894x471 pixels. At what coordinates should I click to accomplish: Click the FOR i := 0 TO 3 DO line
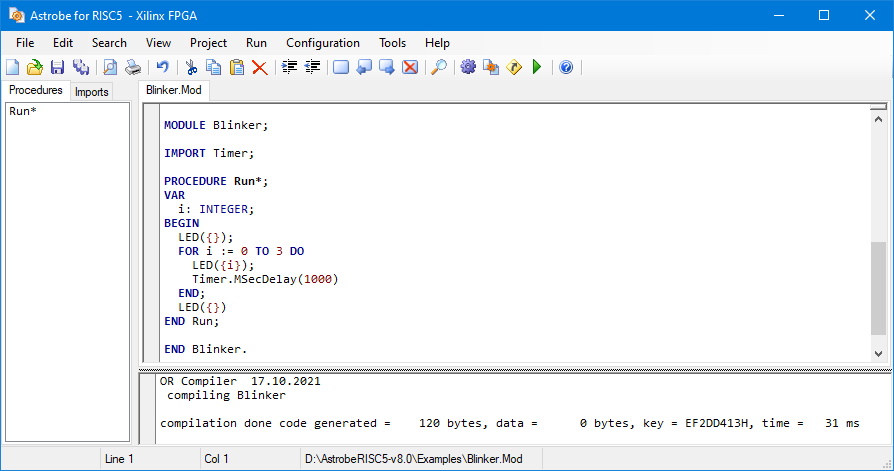[241, 251]
